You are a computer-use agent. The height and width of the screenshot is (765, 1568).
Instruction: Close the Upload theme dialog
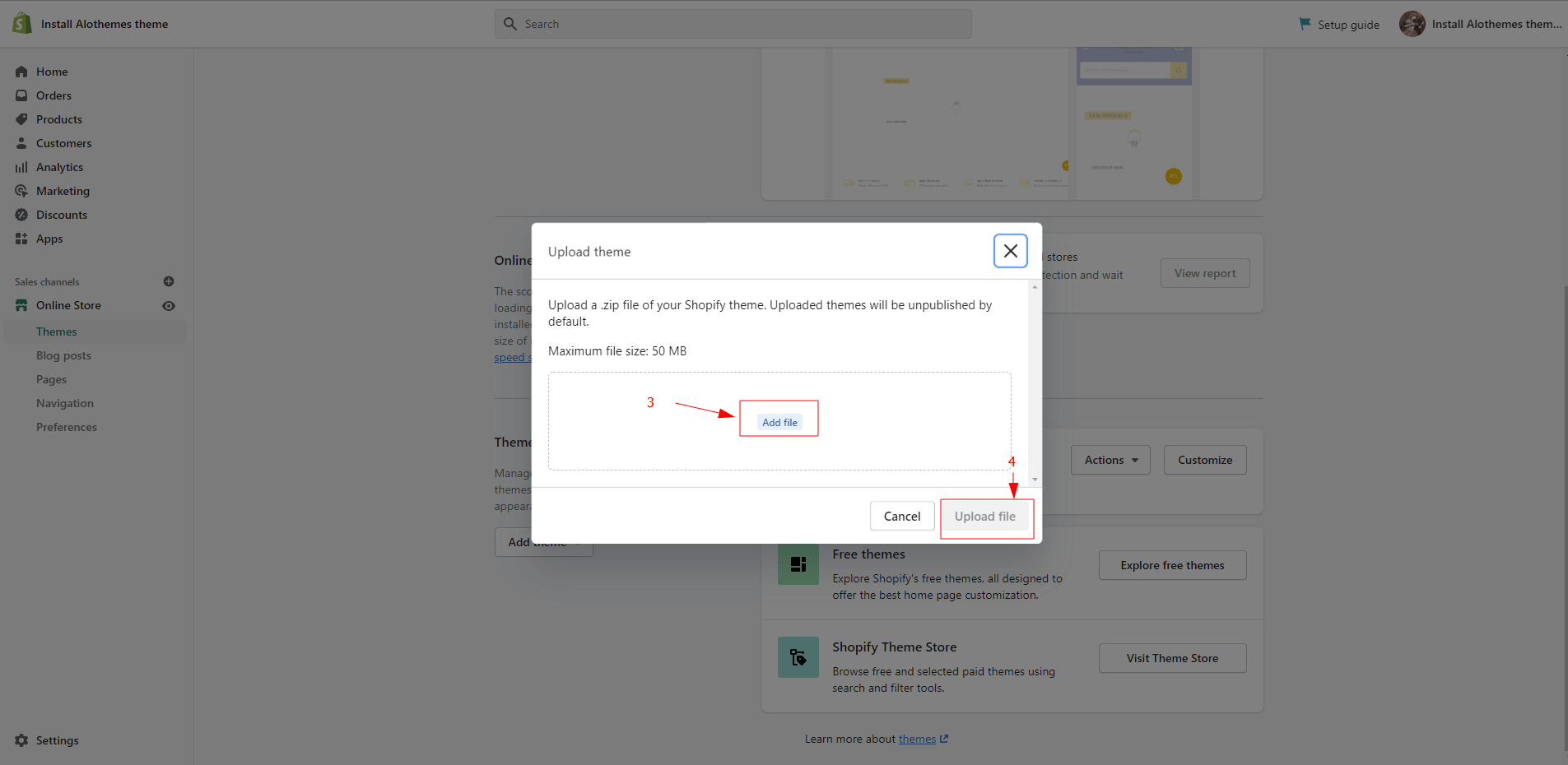[1010, 251]
